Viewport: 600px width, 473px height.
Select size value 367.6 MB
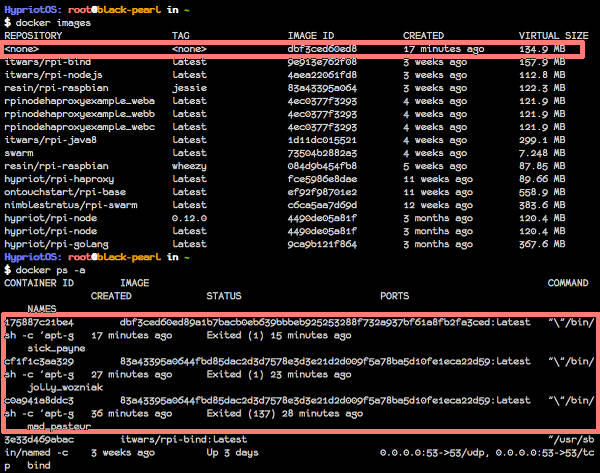542,244
